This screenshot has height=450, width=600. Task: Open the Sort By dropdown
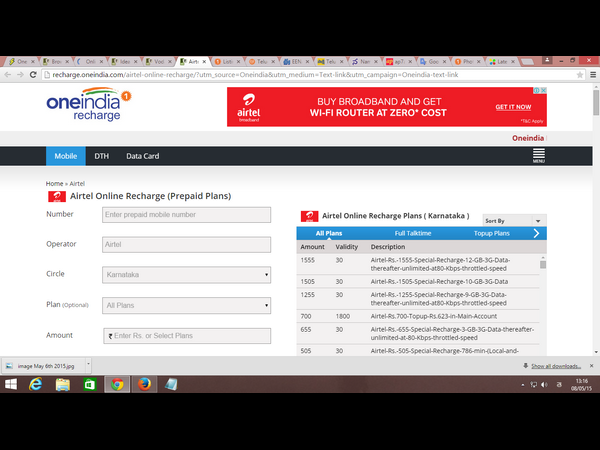coord(514,220)
